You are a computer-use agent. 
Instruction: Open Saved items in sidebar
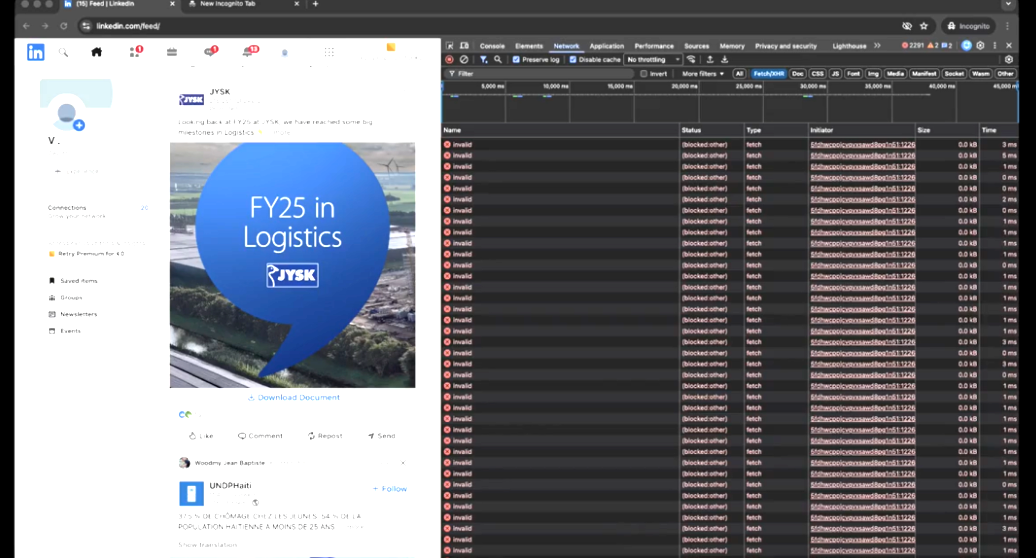(73, 281)
